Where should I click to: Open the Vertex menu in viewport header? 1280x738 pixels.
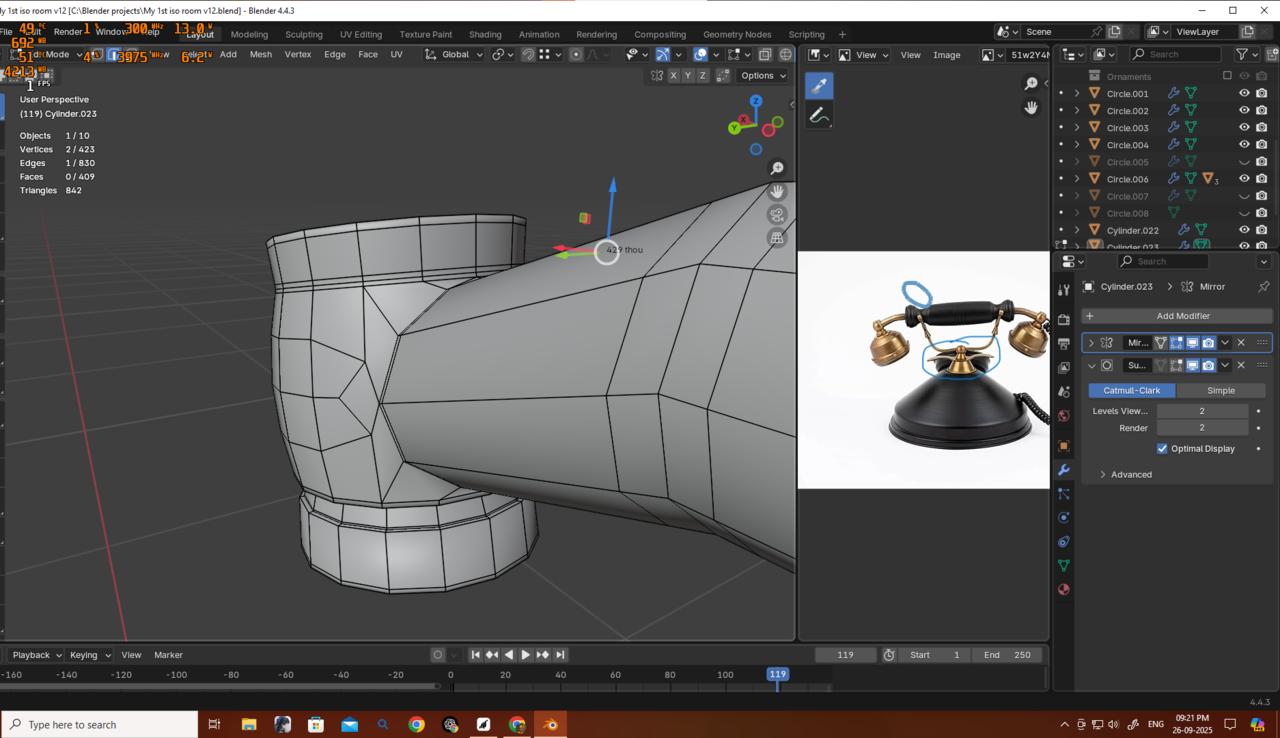tap(298, 55)
